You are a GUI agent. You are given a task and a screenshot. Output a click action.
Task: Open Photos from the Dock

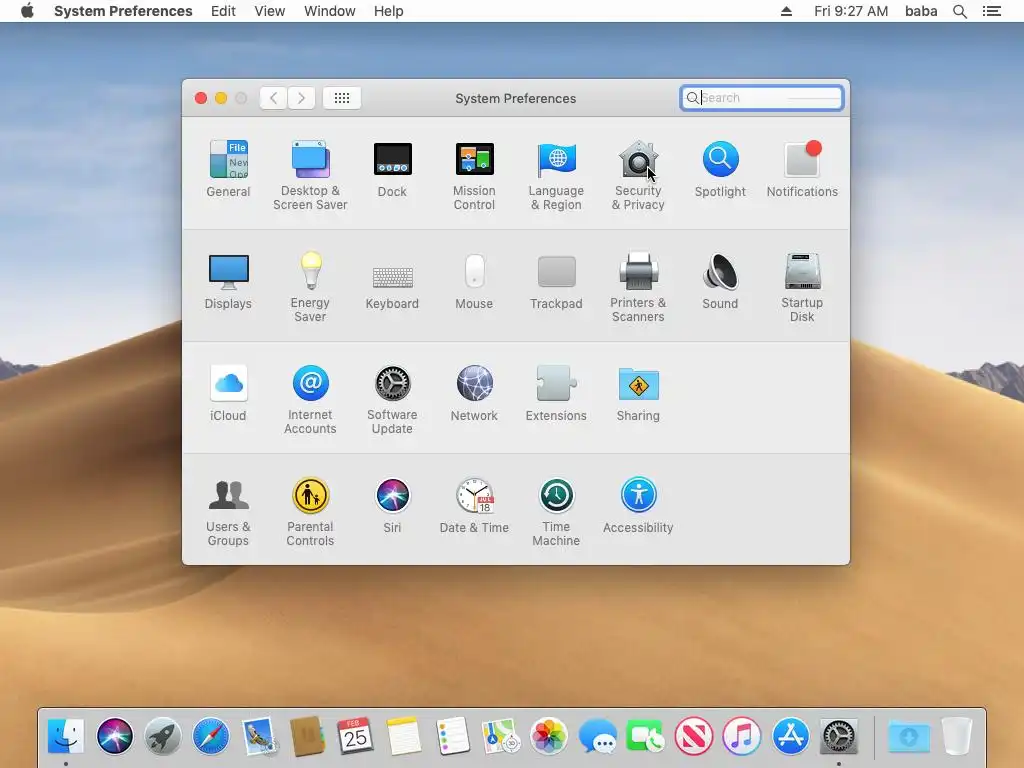549,736
